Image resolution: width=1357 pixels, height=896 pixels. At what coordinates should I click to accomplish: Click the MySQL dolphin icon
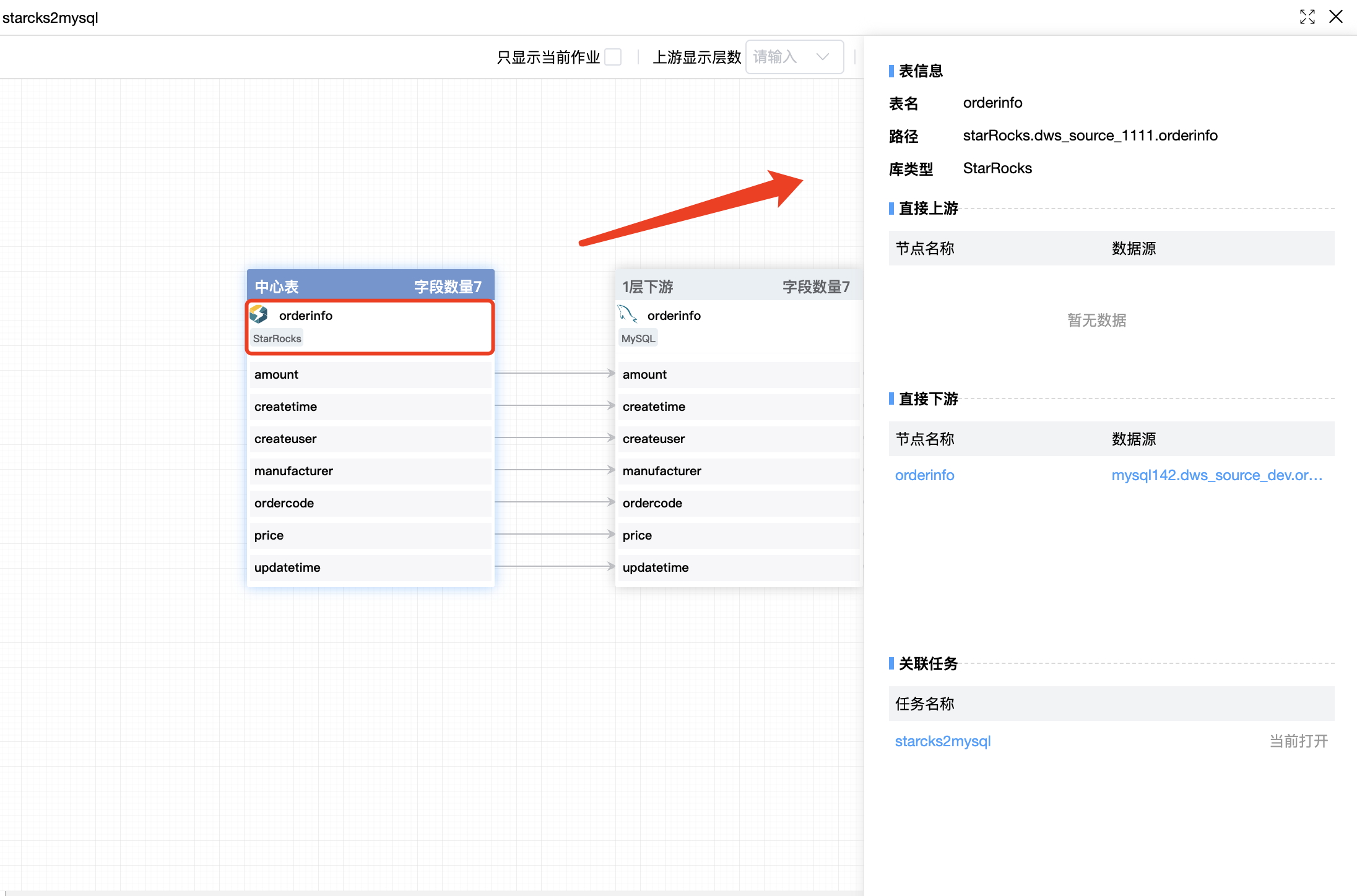tap(628, 314)
